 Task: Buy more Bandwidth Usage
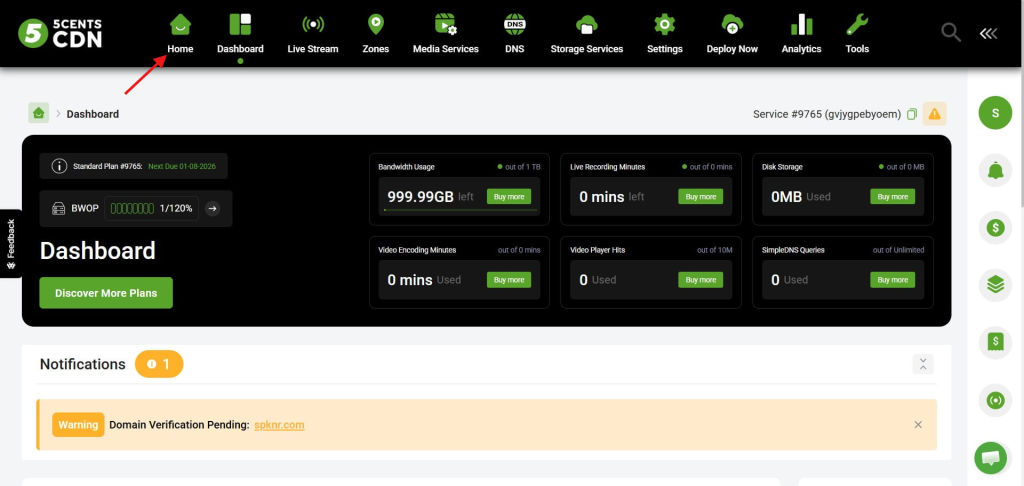(x=509, y=197)
